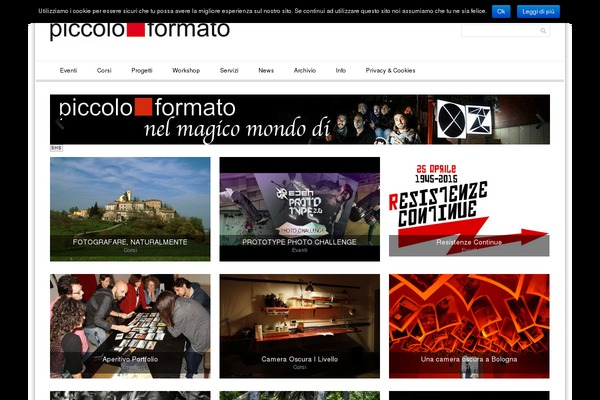Open the Workshop menu
Viewport: 600px width, 400px height.
click(186, 70)
